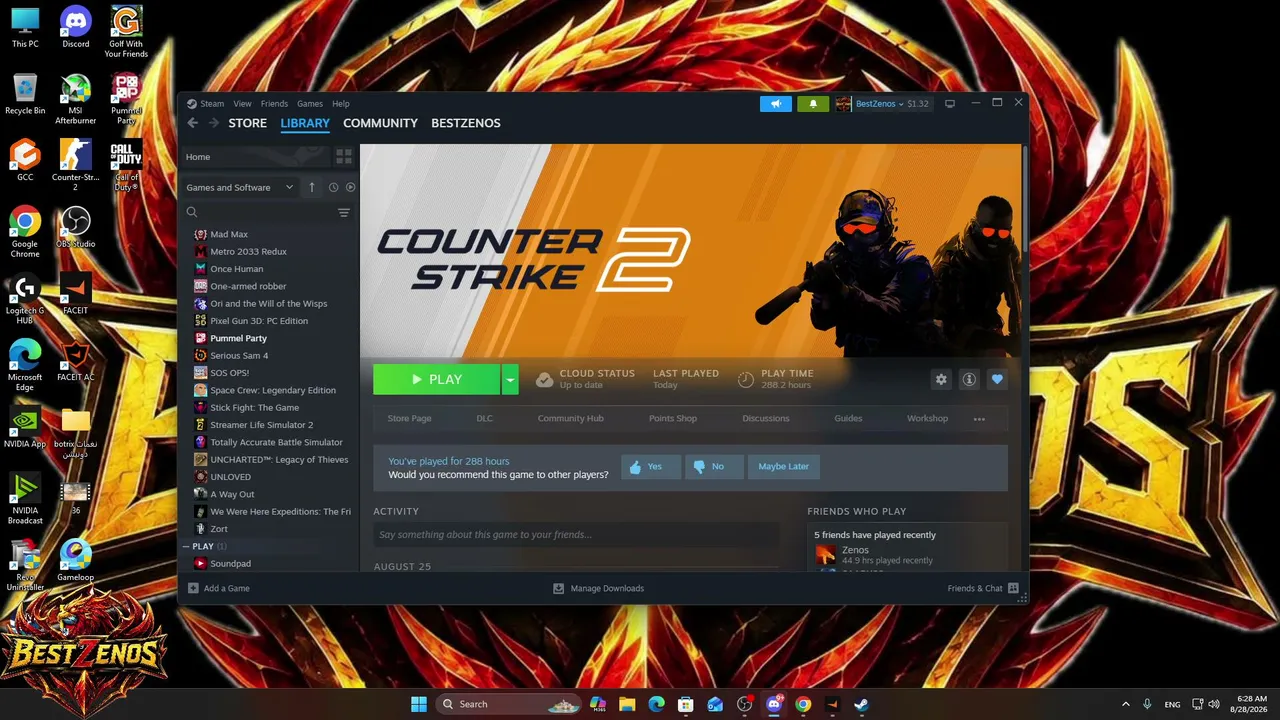Open Manage Downloads at the bottom

598,588
